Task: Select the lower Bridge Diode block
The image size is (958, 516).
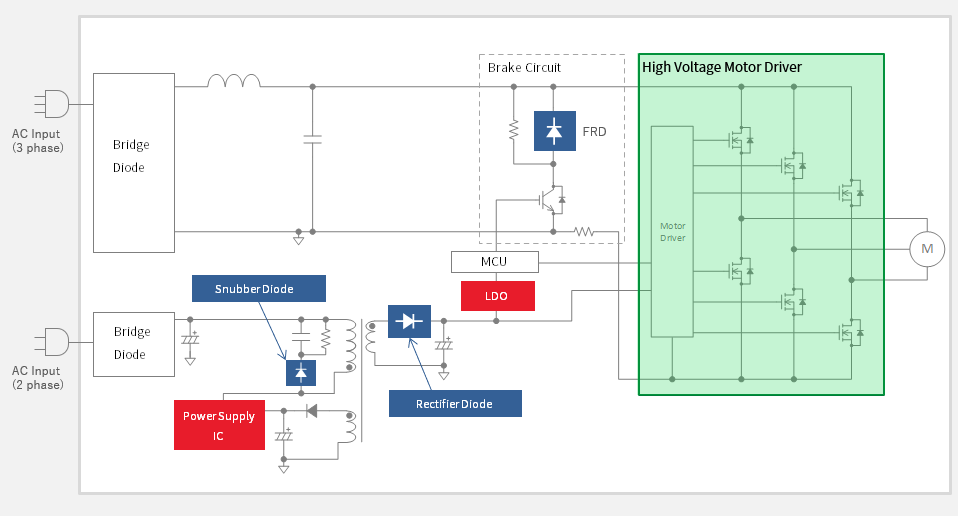Action: pyautogui.click(x=133, y=344)
